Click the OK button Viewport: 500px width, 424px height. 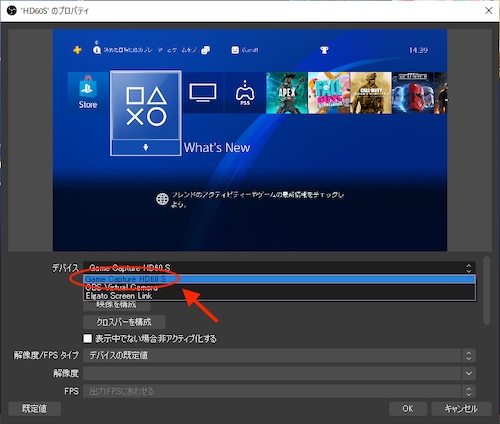408,409
